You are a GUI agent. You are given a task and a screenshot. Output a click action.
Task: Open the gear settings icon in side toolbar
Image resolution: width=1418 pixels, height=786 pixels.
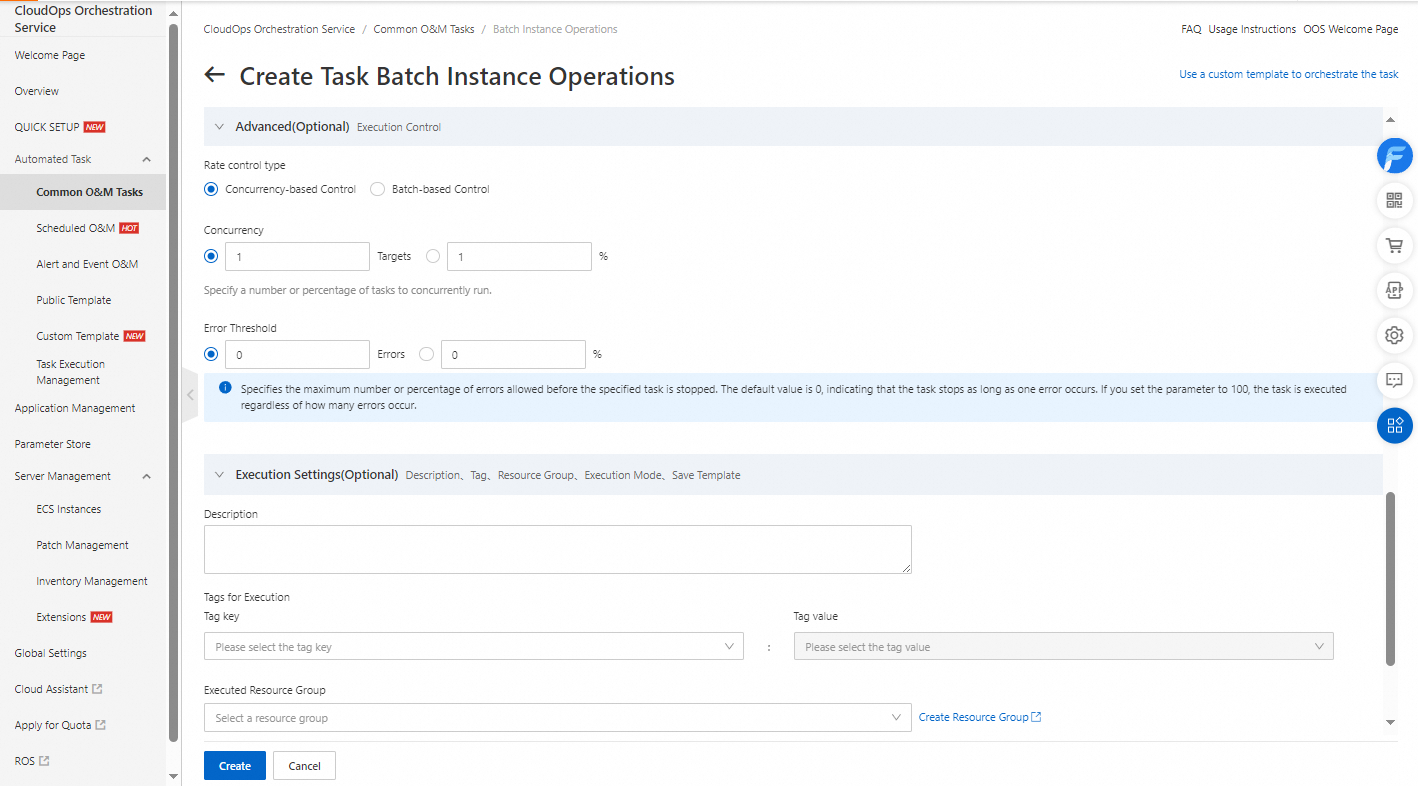1395,335
